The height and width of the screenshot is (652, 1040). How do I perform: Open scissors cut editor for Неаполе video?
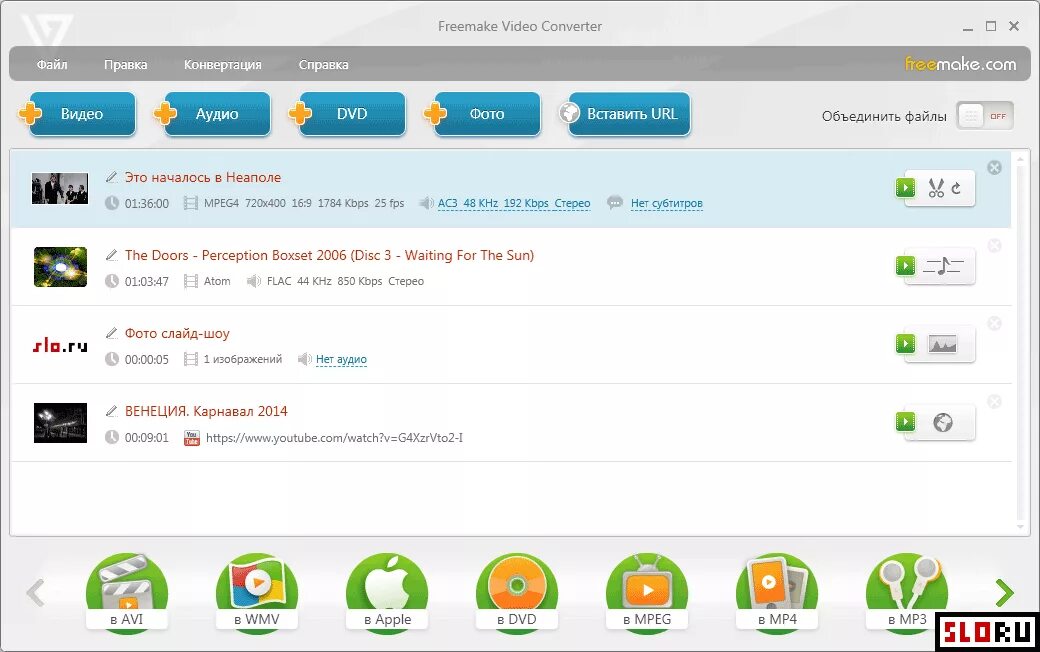click(936, 188)
